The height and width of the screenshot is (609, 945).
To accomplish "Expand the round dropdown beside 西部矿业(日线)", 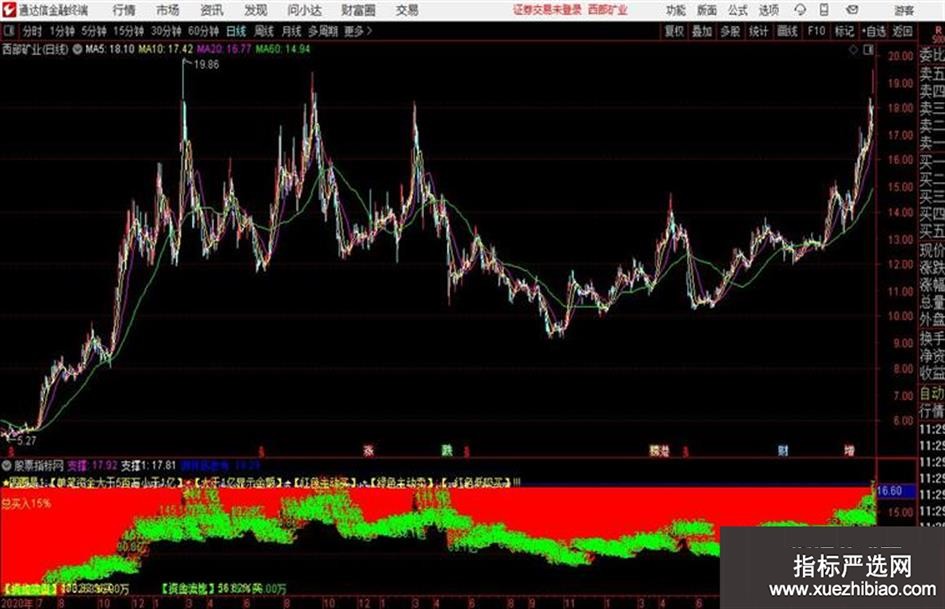I will [77, 49].
